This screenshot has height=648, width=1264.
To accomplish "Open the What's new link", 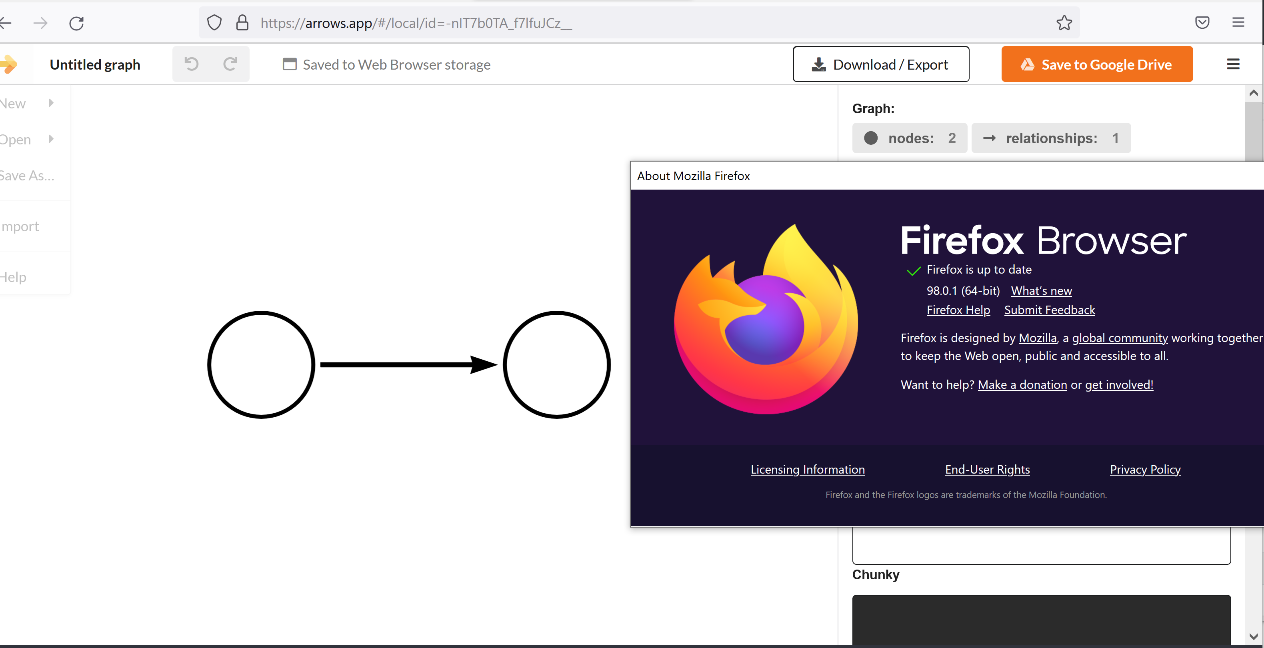I will click(x=1041, y=291).
